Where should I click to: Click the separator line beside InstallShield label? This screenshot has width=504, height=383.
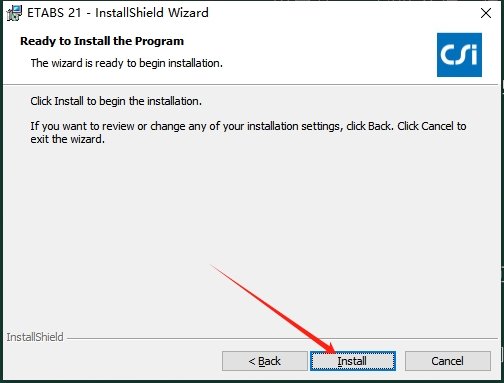[283, 338]
